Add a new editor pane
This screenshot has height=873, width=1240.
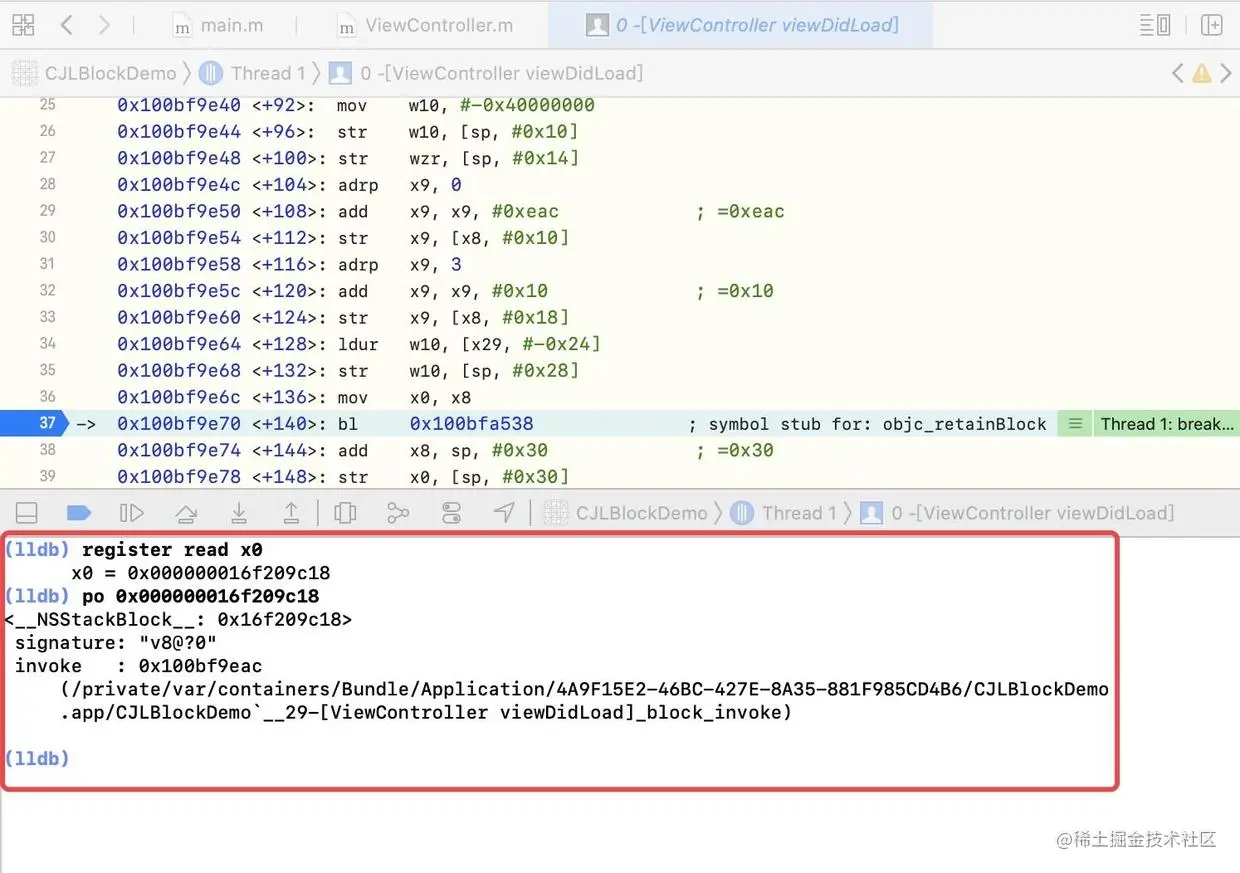(1212, 25)
